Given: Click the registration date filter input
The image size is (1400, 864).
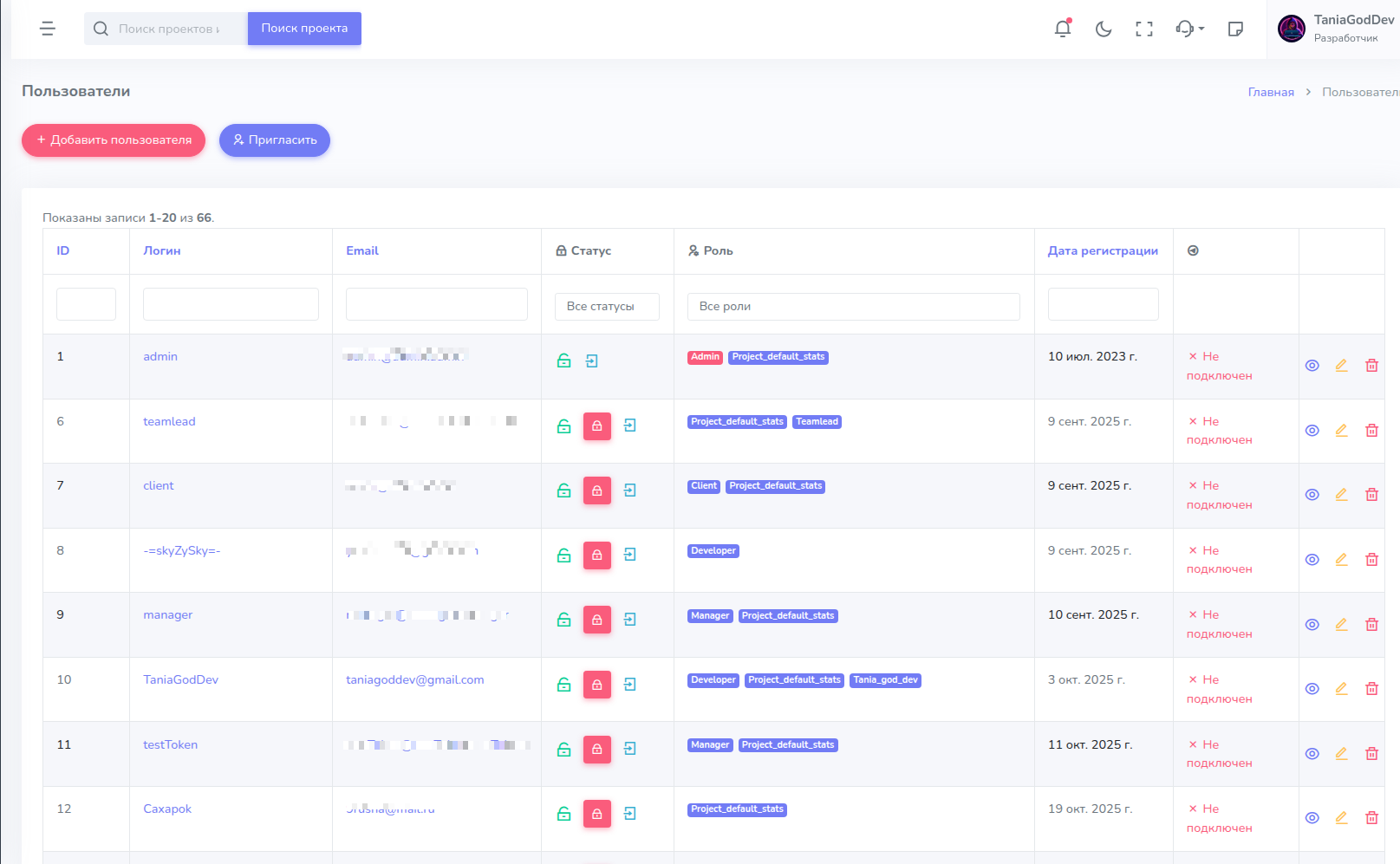Looking at the screenshot, I should point(1104,304).
